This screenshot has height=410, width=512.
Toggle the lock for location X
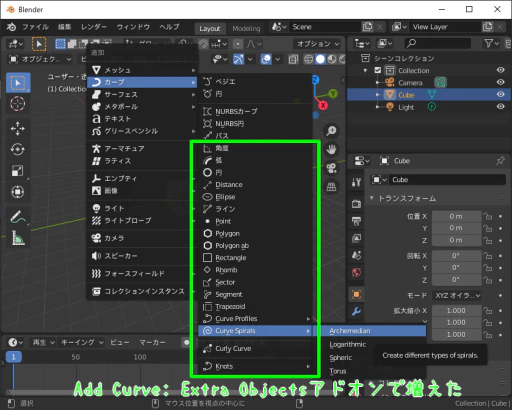488,216
